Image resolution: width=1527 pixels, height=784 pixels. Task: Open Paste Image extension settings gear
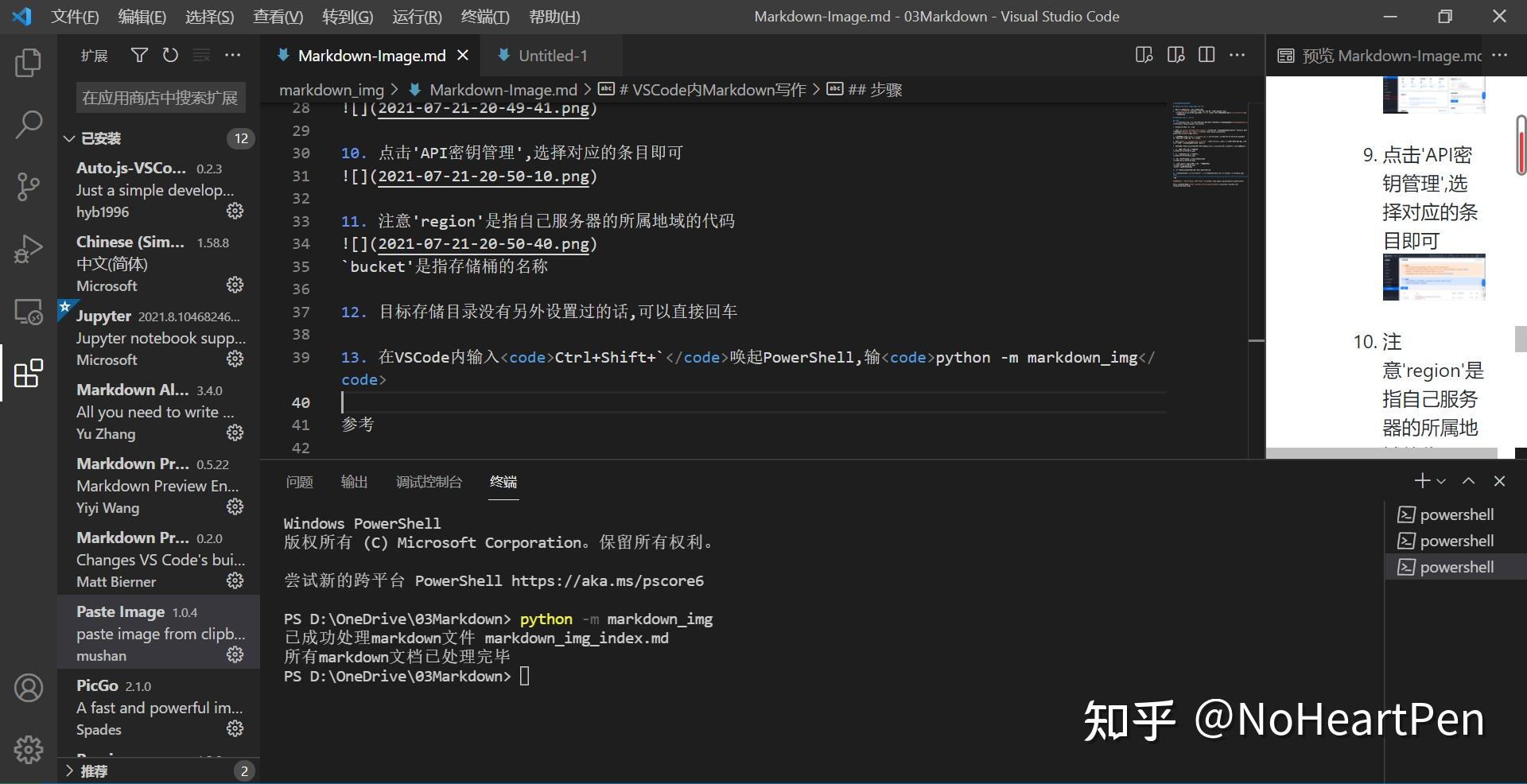(x=234, y=654)
